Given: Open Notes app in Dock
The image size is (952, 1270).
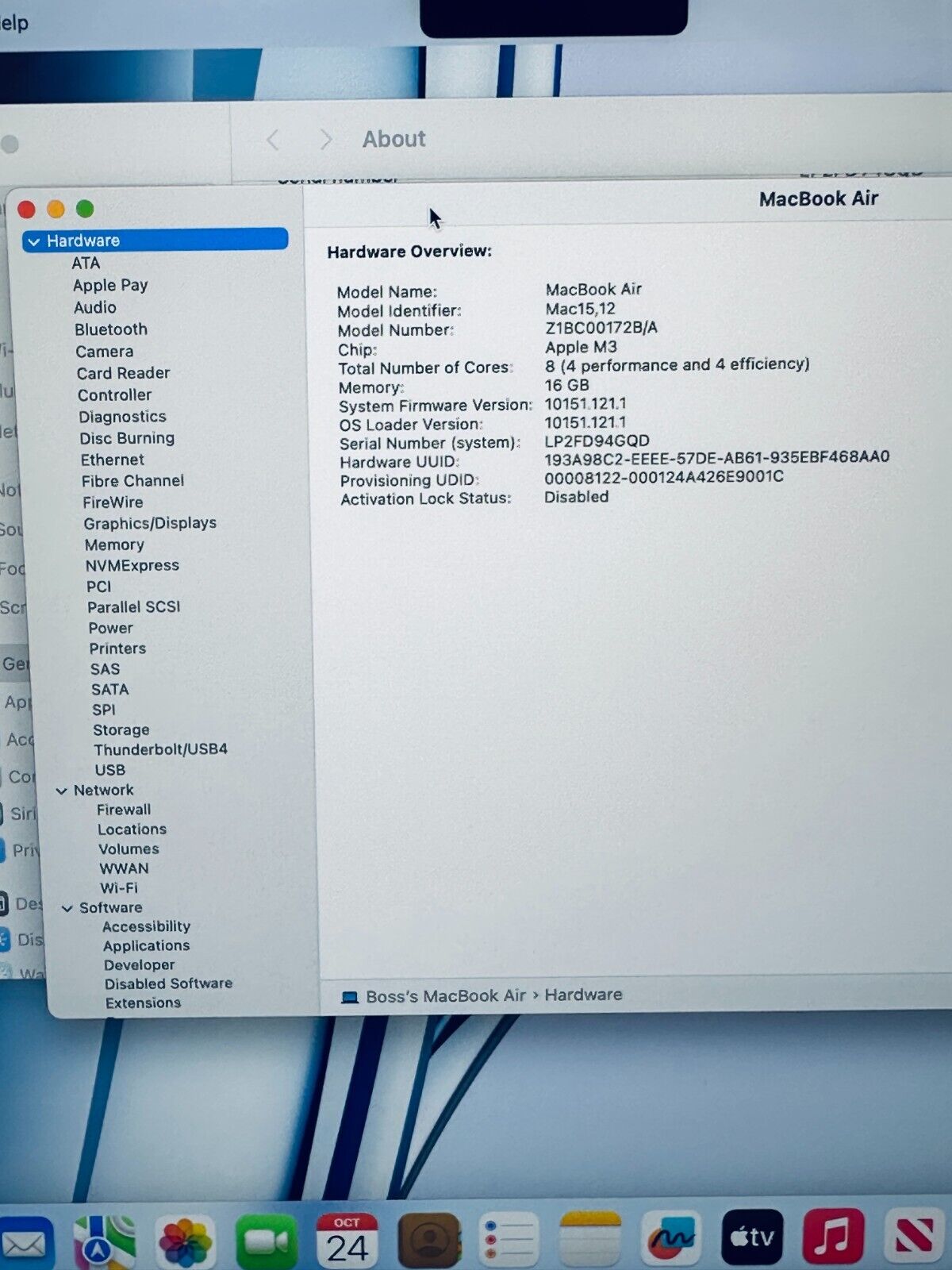Looking at the screenshot, I should 590,1239.
